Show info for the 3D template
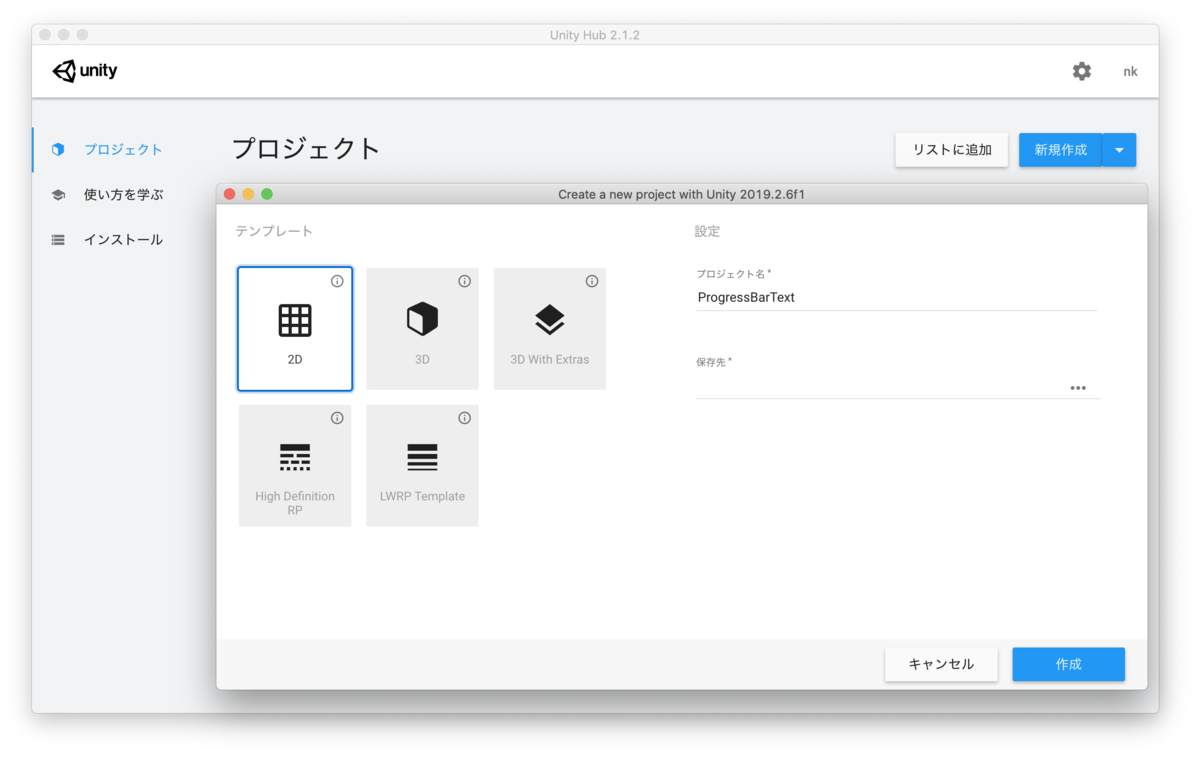Screen dimensions: 1200x759 [464, 281]
